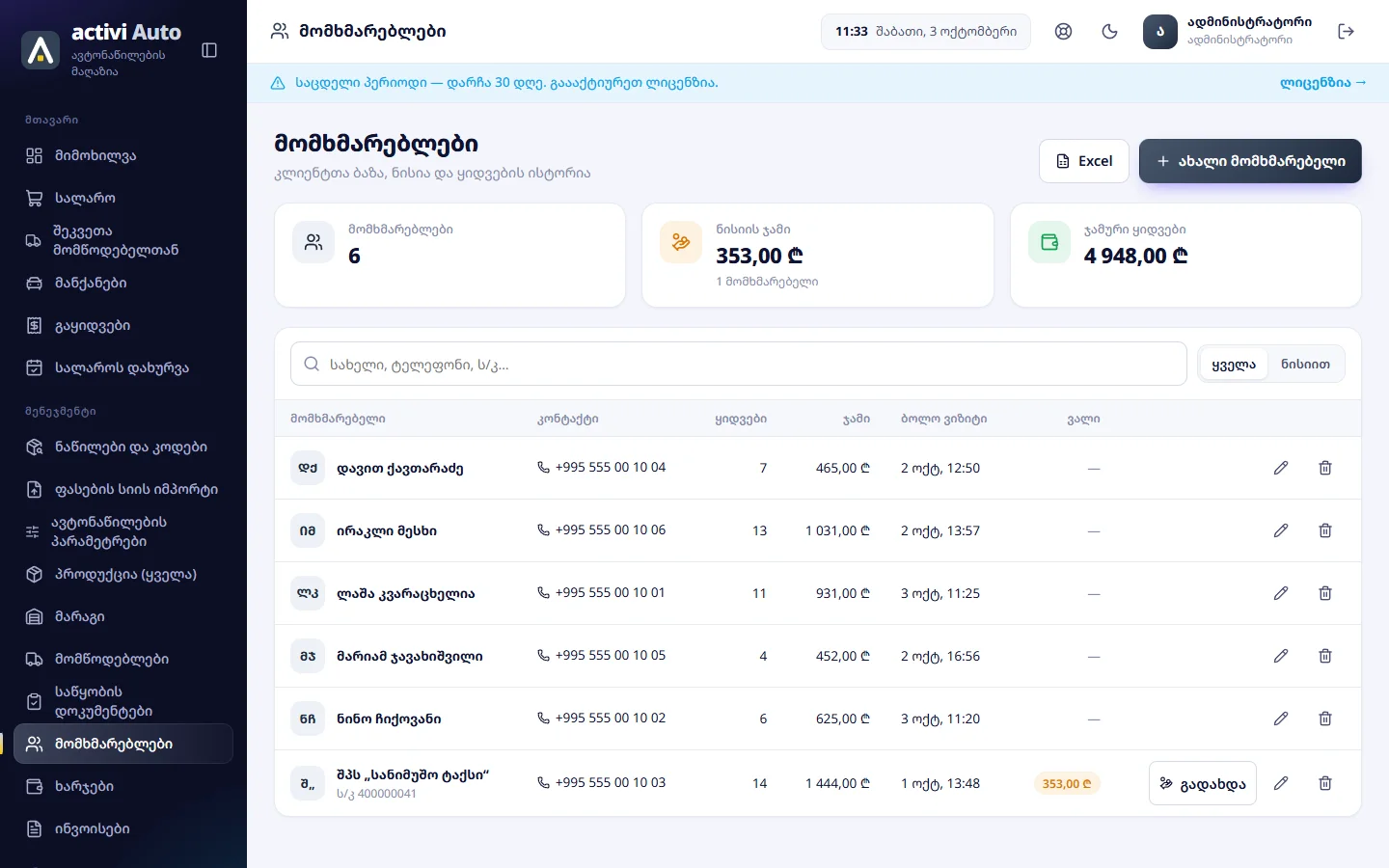This screenshot has width=1389, height=868.
Task: Delete customer ლაშა კვარაცხელია with trash icon
Action: tap(1325, 593)
